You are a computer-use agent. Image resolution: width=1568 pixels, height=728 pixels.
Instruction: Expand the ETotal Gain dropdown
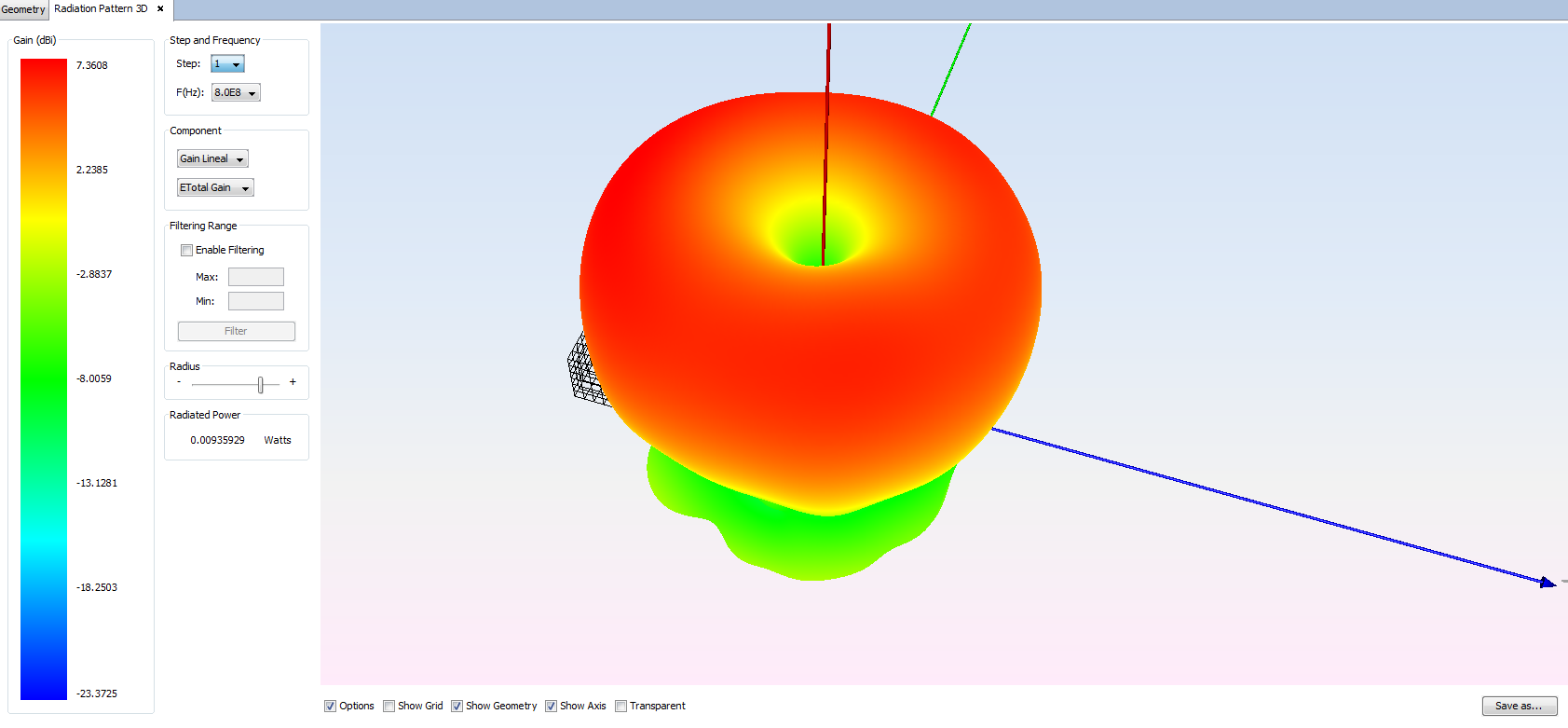(x=215, y=188)
